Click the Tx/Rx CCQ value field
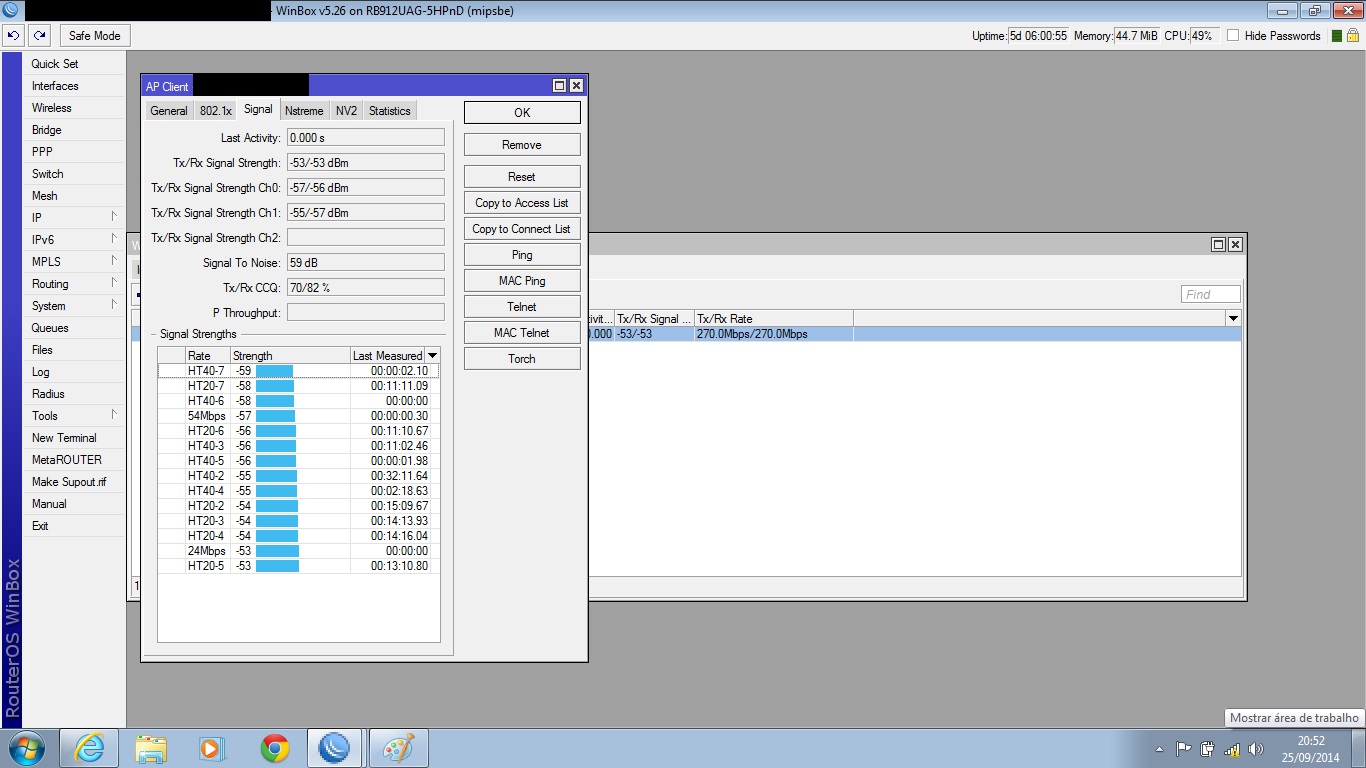Viewport: 1366px width, 768px height. click(366, 287)
